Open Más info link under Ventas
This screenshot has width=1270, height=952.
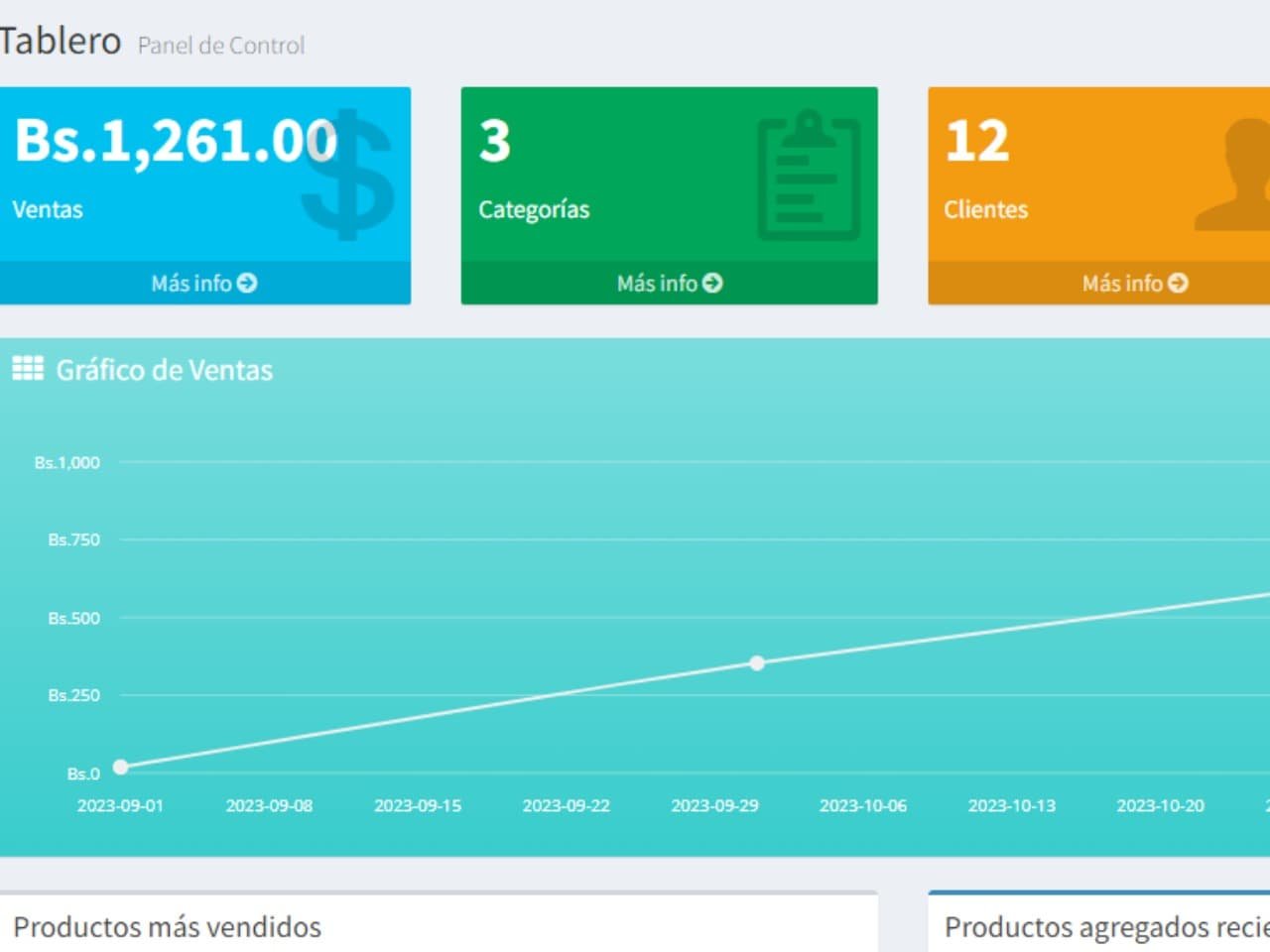(x=203, y=283)
